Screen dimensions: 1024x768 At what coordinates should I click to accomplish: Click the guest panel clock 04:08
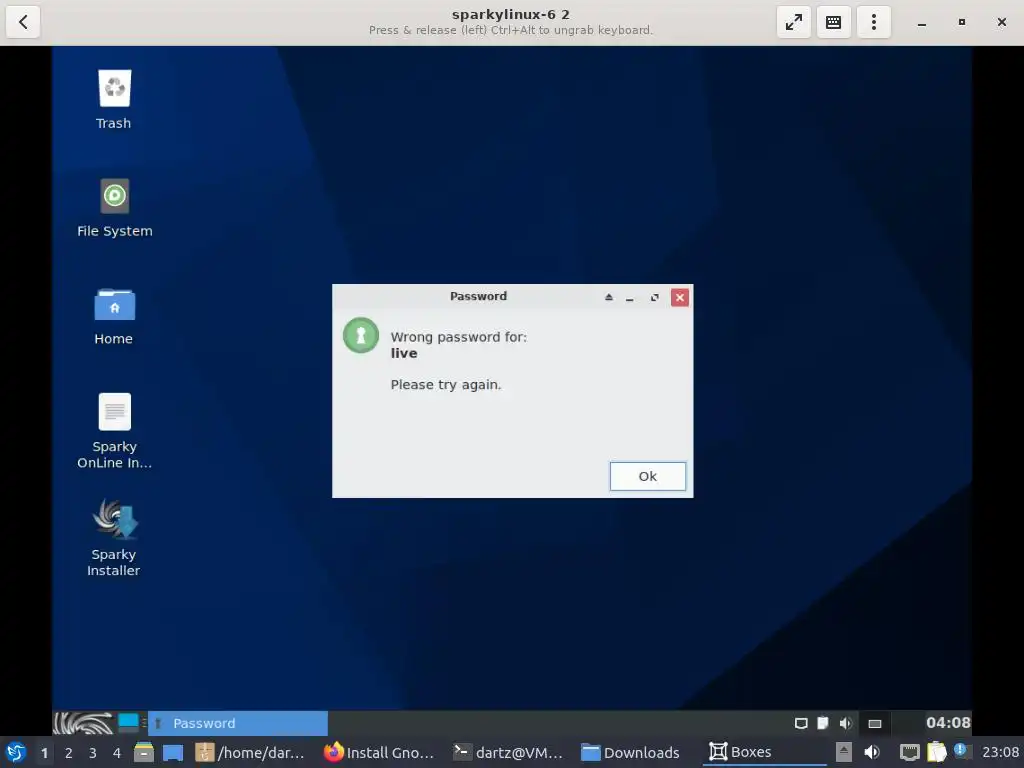pyautogui.click(x=948, y=722)
